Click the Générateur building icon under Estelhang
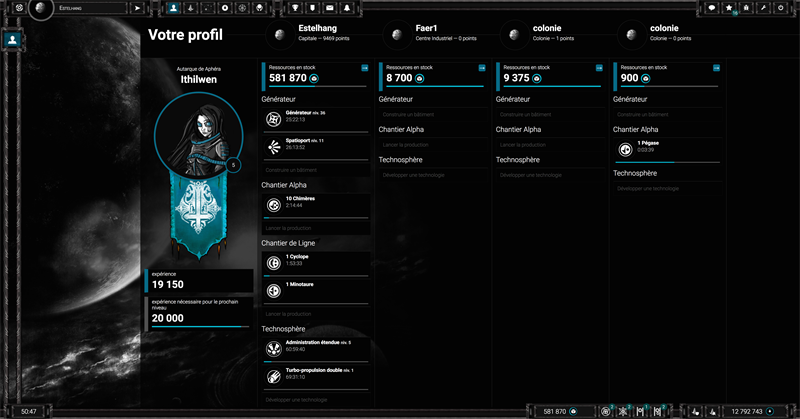 pos(273,119)
